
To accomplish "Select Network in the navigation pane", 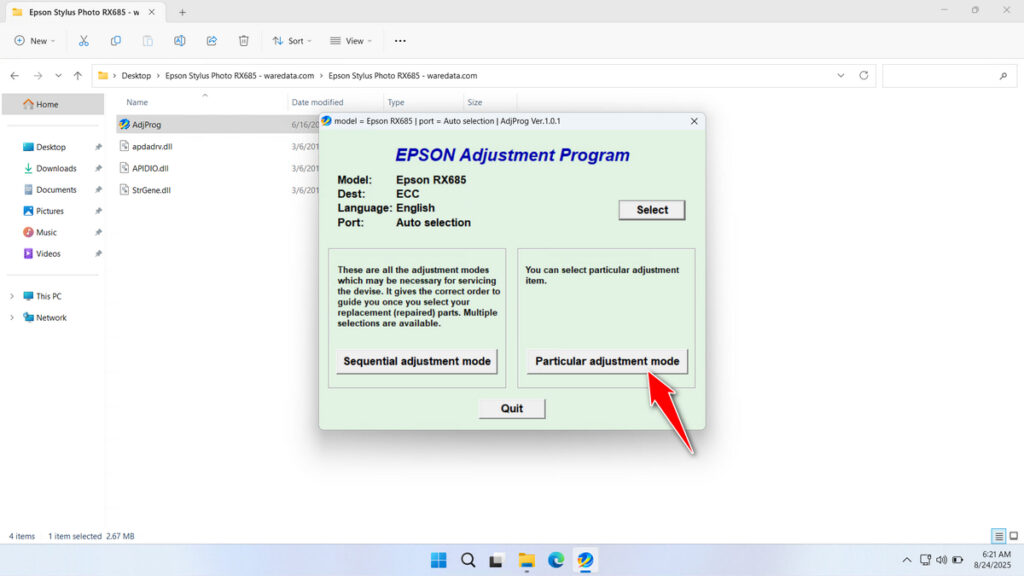I will (51, 318).
